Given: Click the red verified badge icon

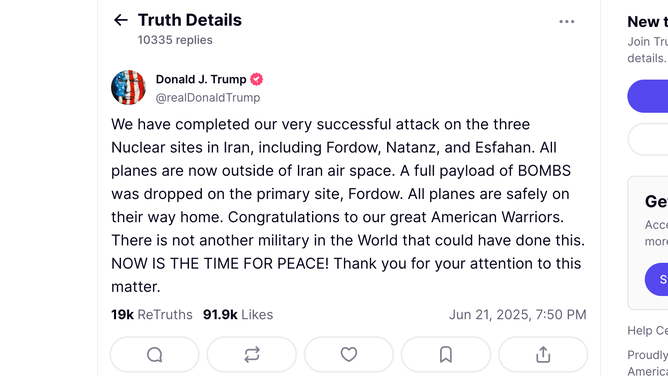Looking at the screenshot, I should tap(256, 79).
